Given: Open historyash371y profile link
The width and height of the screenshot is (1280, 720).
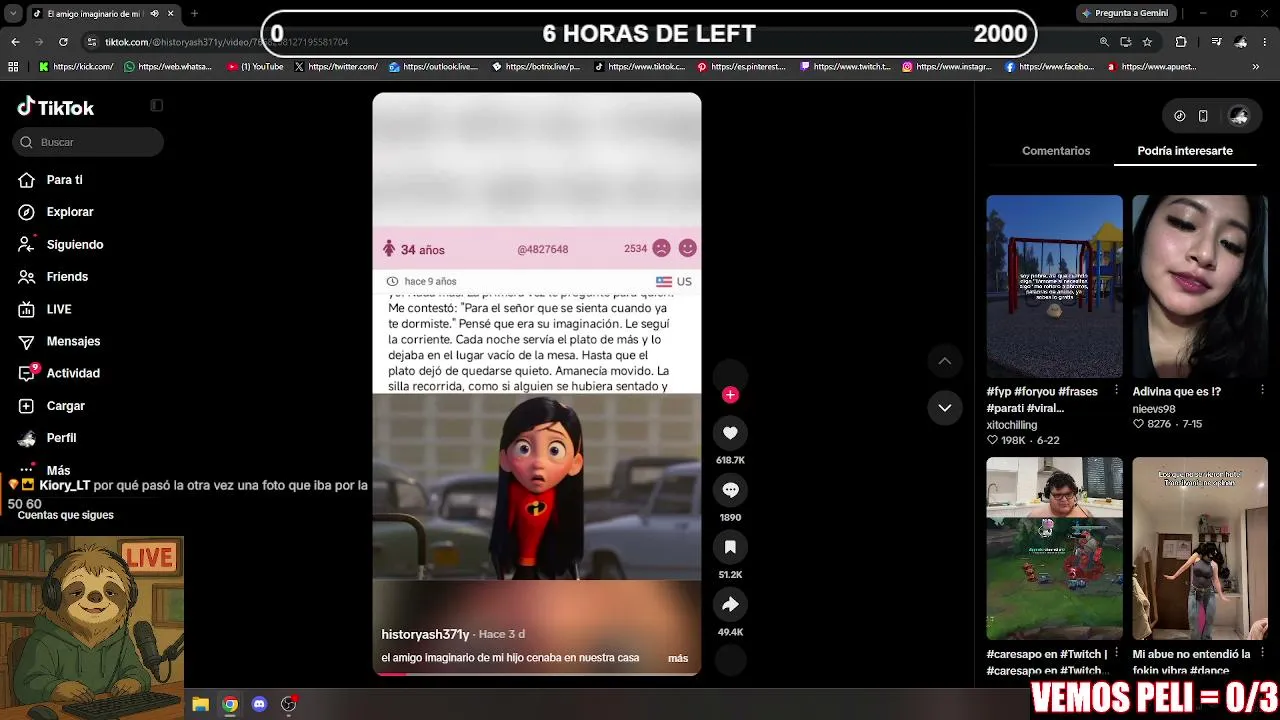Looking at the screenshot, I should tap(425, 634).
